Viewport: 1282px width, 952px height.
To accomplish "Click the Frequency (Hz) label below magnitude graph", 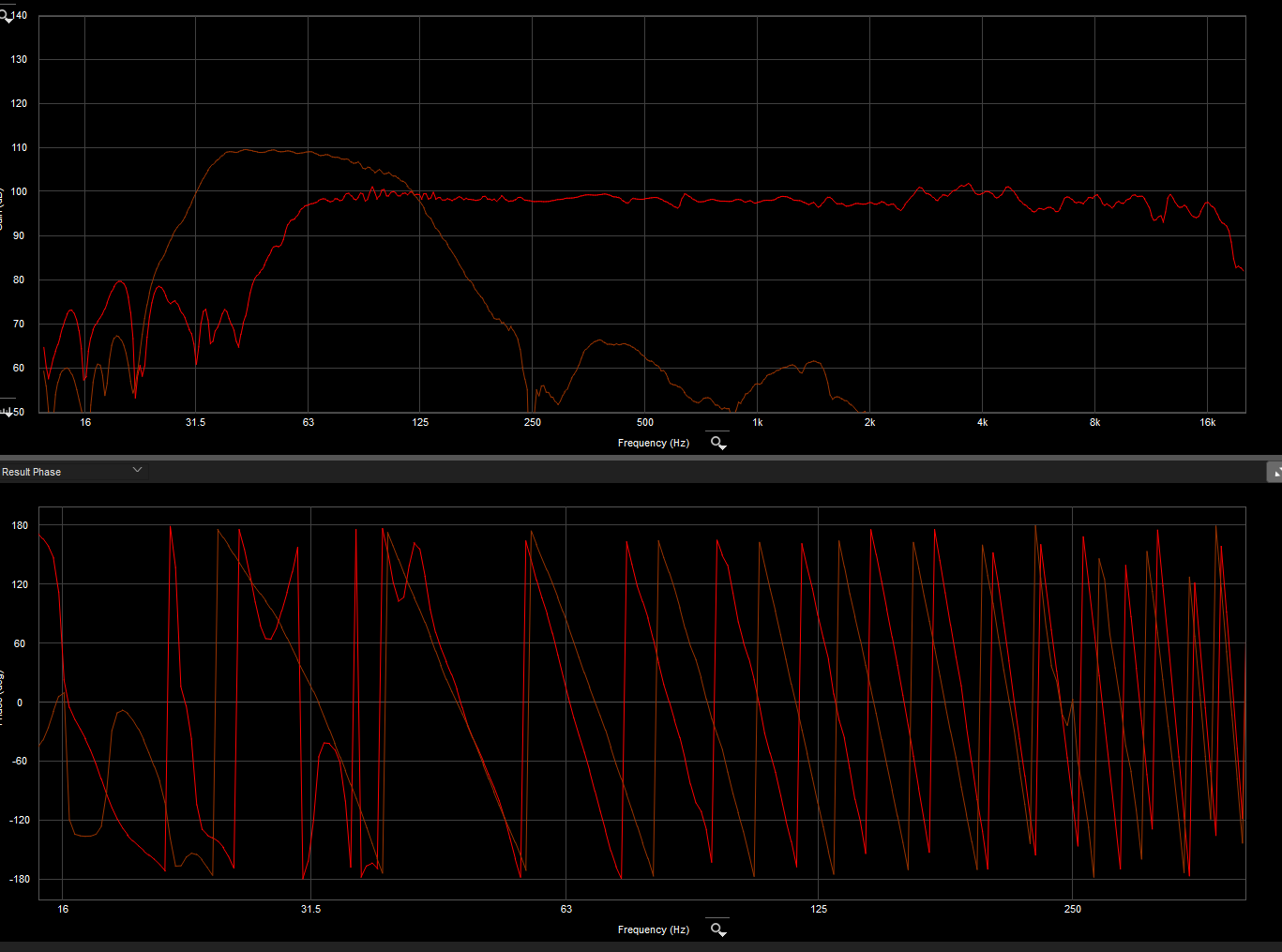I will (x=653, y=443).
